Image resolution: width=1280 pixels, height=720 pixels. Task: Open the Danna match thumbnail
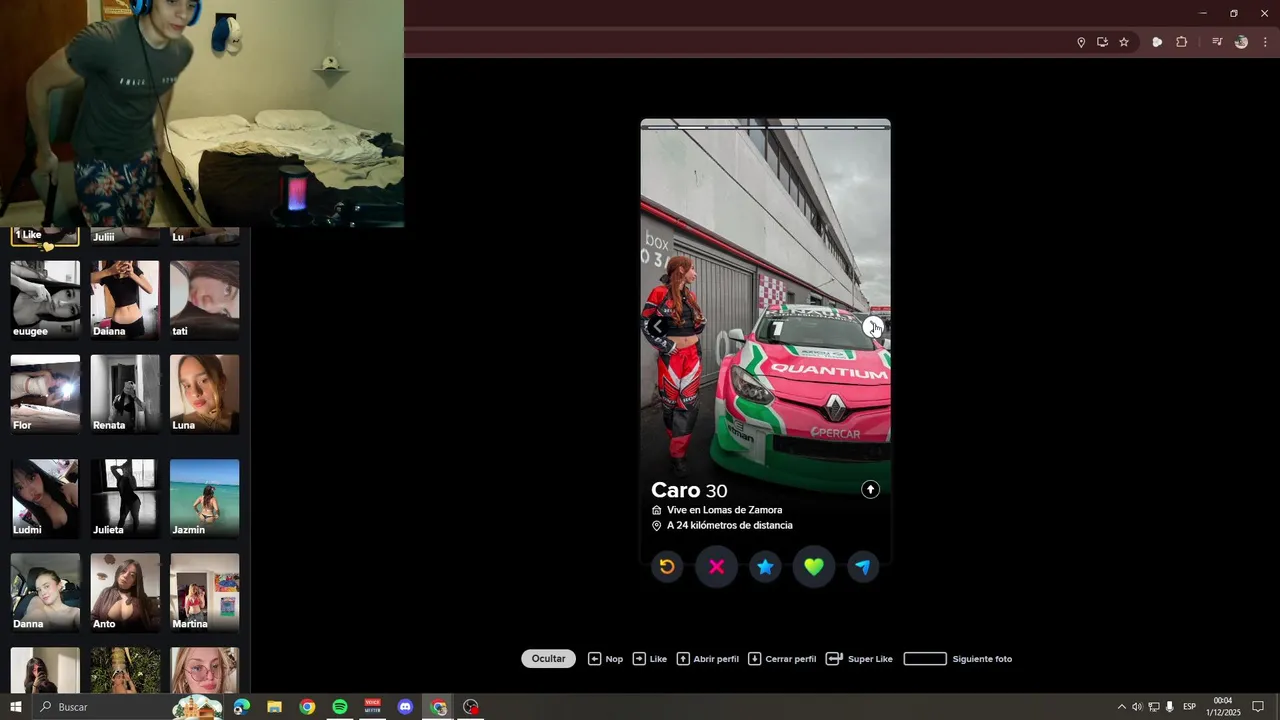(x=45, y=592)
